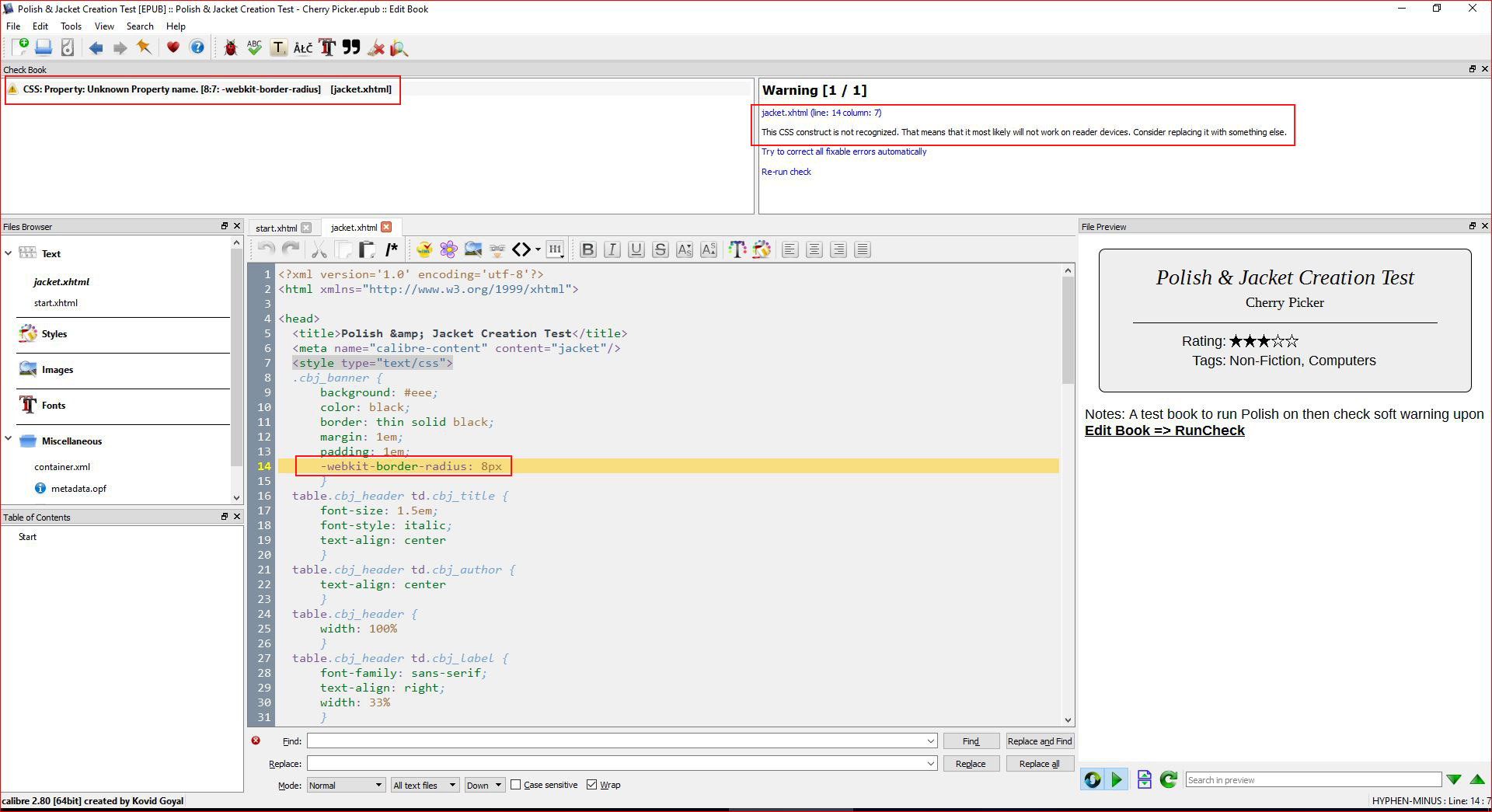
Task: Click the smarten punctuation quotes icon
Action: coord(351,48)
